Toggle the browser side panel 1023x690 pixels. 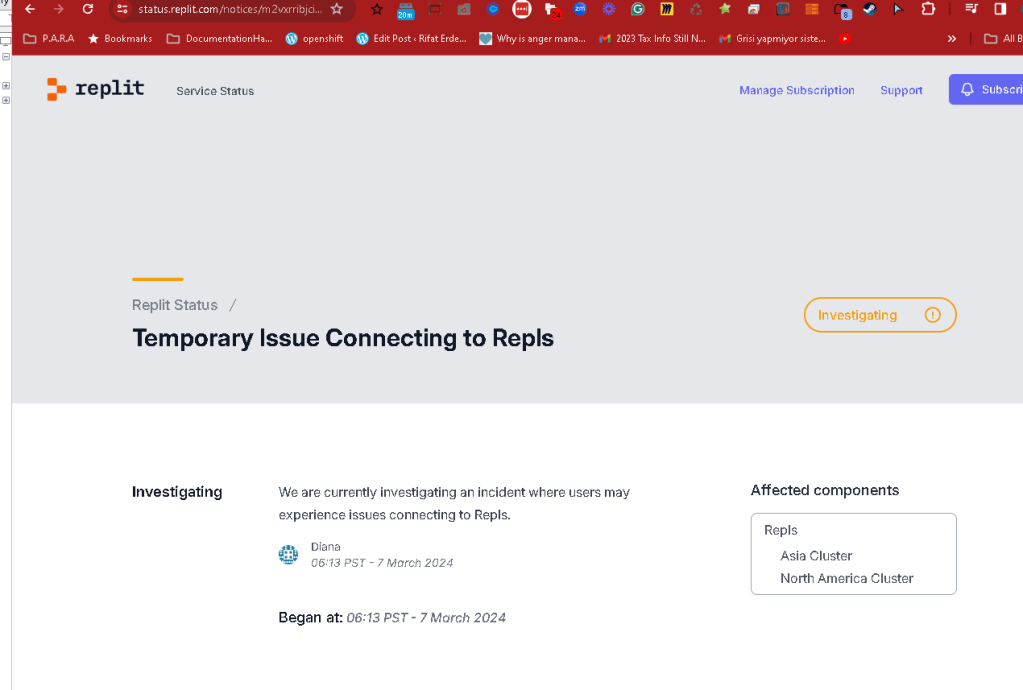(1000, 9)
